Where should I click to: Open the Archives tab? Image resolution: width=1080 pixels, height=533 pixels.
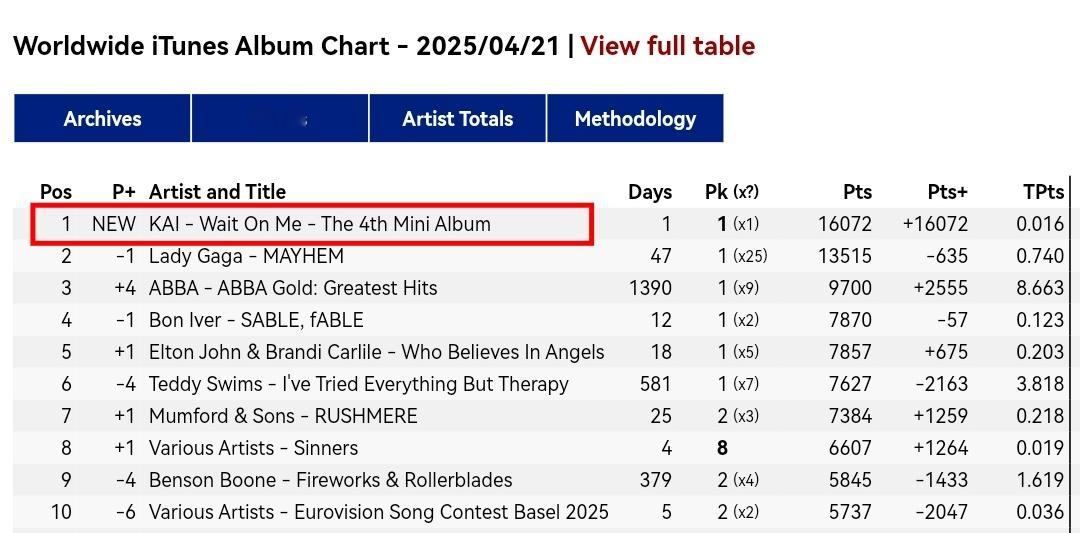(x=102, y=118)
